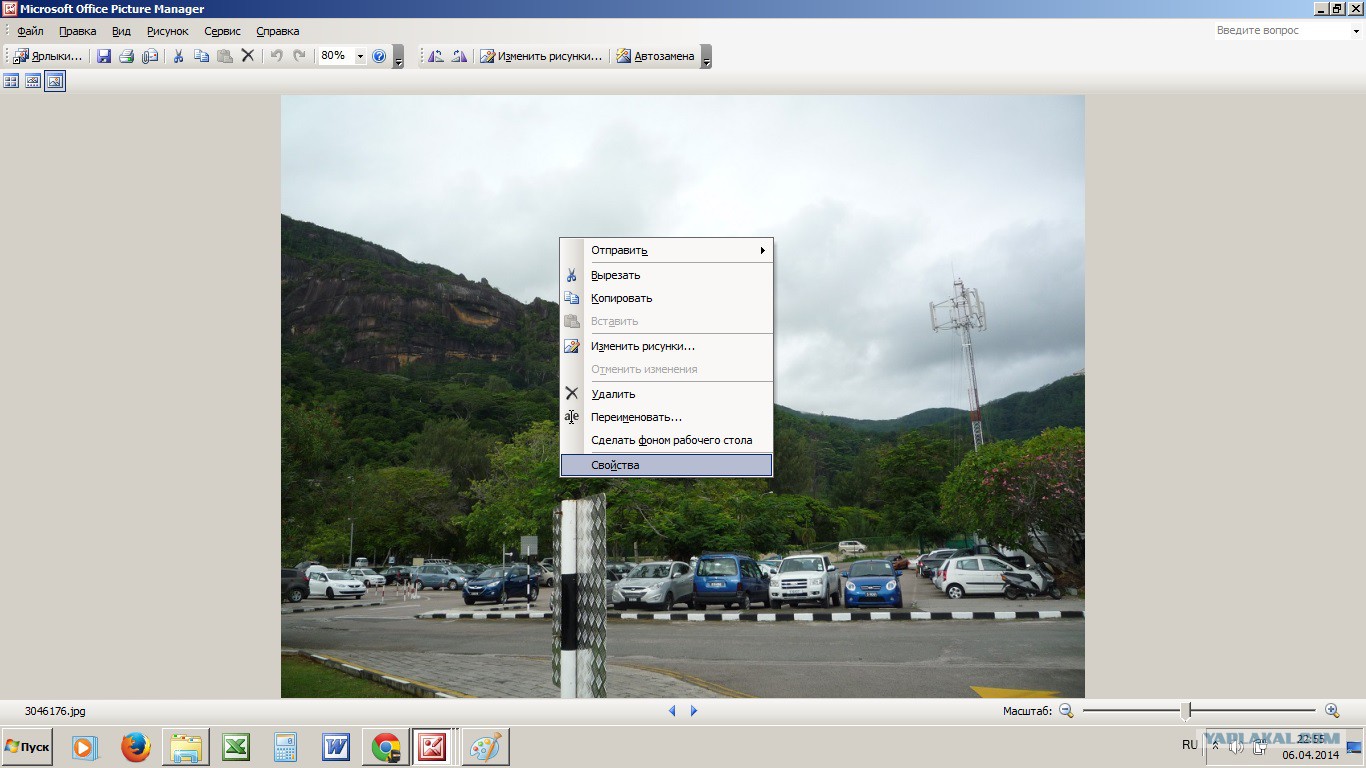Switch to Filmstrip view mode
The height and width of the screenshot is (768, 1366).
tap(33, 81)
